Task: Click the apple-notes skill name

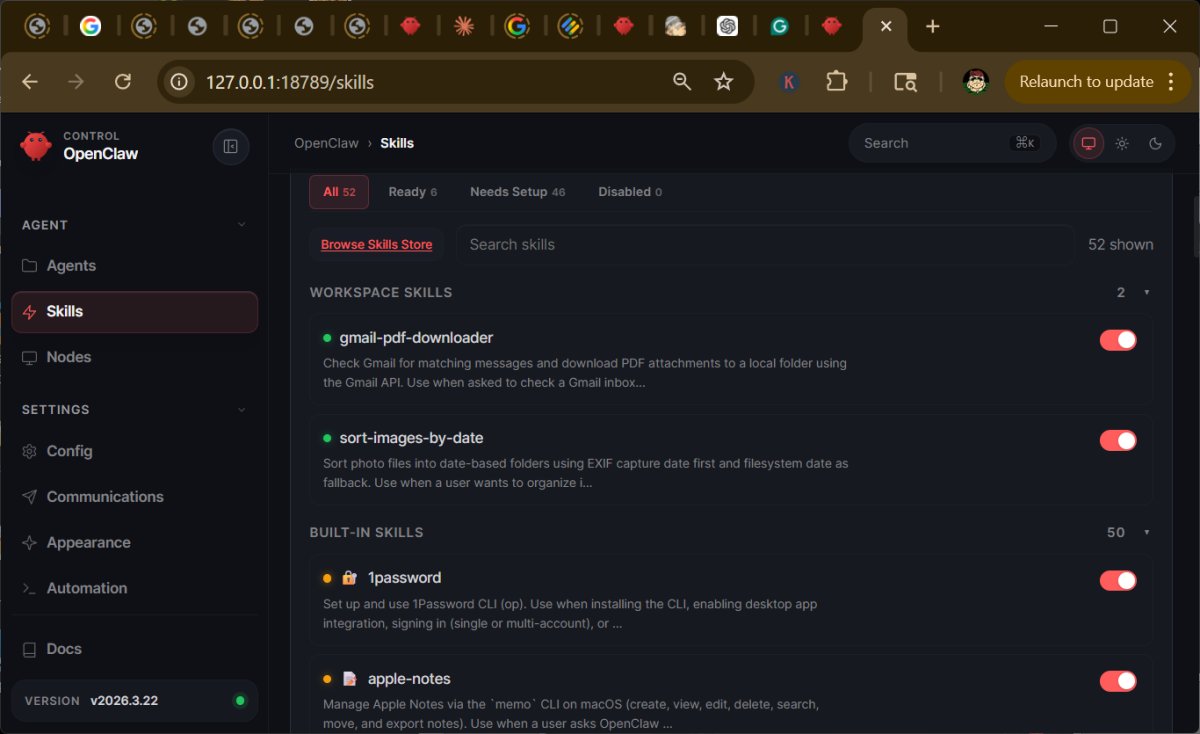Action: pos(408,679)
